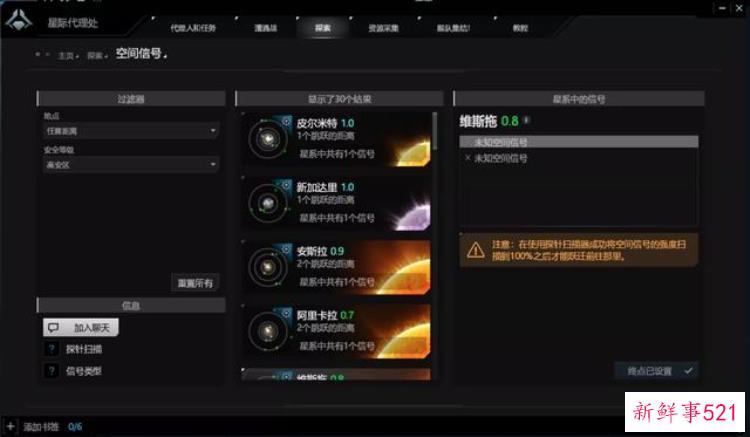Click the X marker beside second 未知空间信号
This screenshot has width=750, height=437.
[467, 158]
